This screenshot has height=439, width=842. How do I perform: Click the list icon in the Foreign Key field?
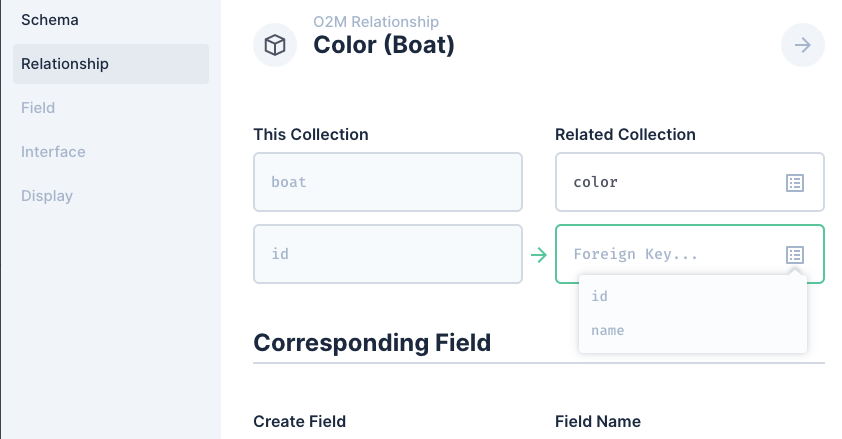[x=795, y=254]
